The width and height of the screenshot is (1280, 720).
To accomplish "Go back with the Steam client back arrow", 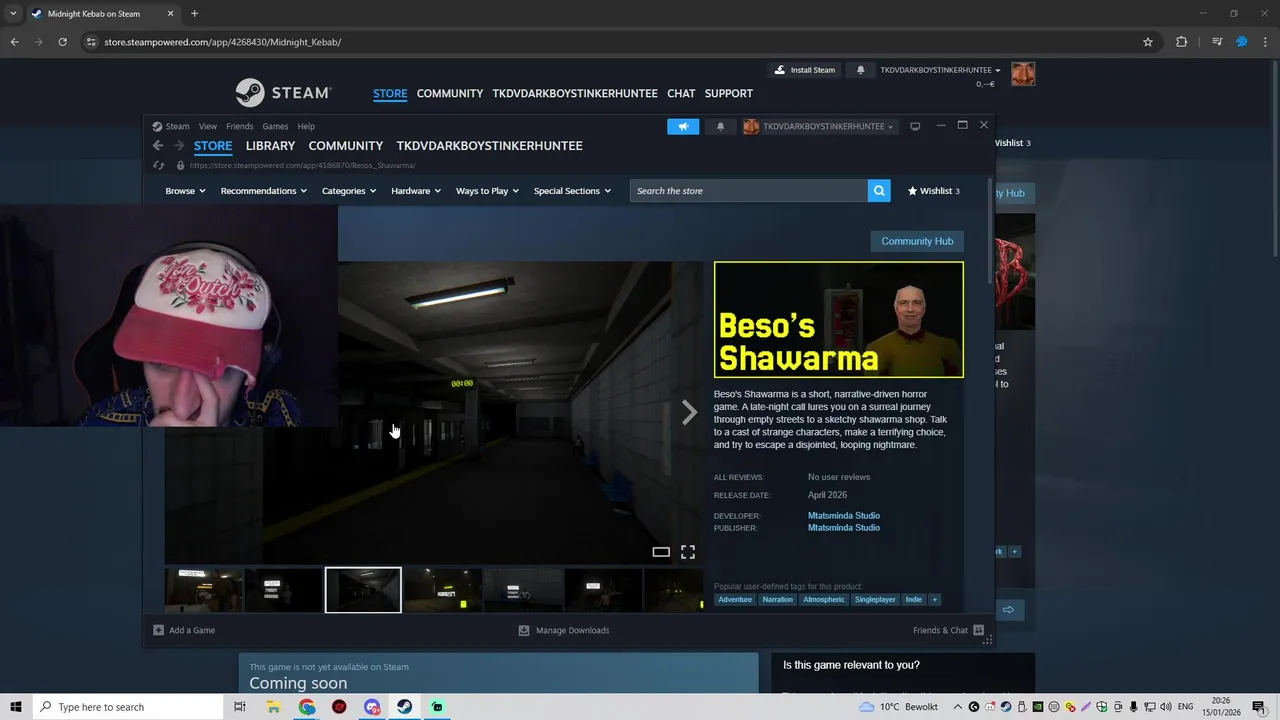I will coord(158,146).
